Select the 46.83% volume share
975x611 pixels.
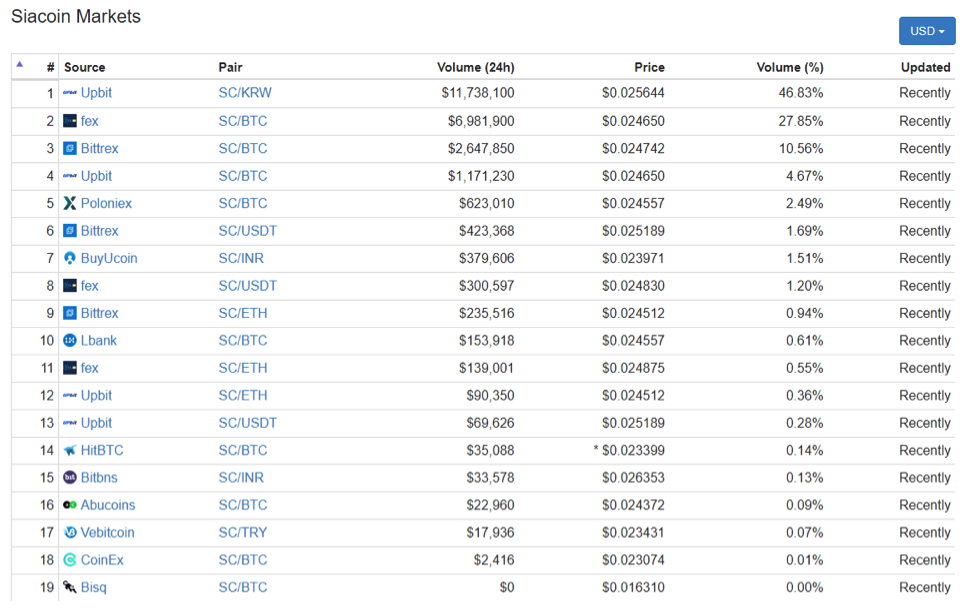(x=801, y=93)
